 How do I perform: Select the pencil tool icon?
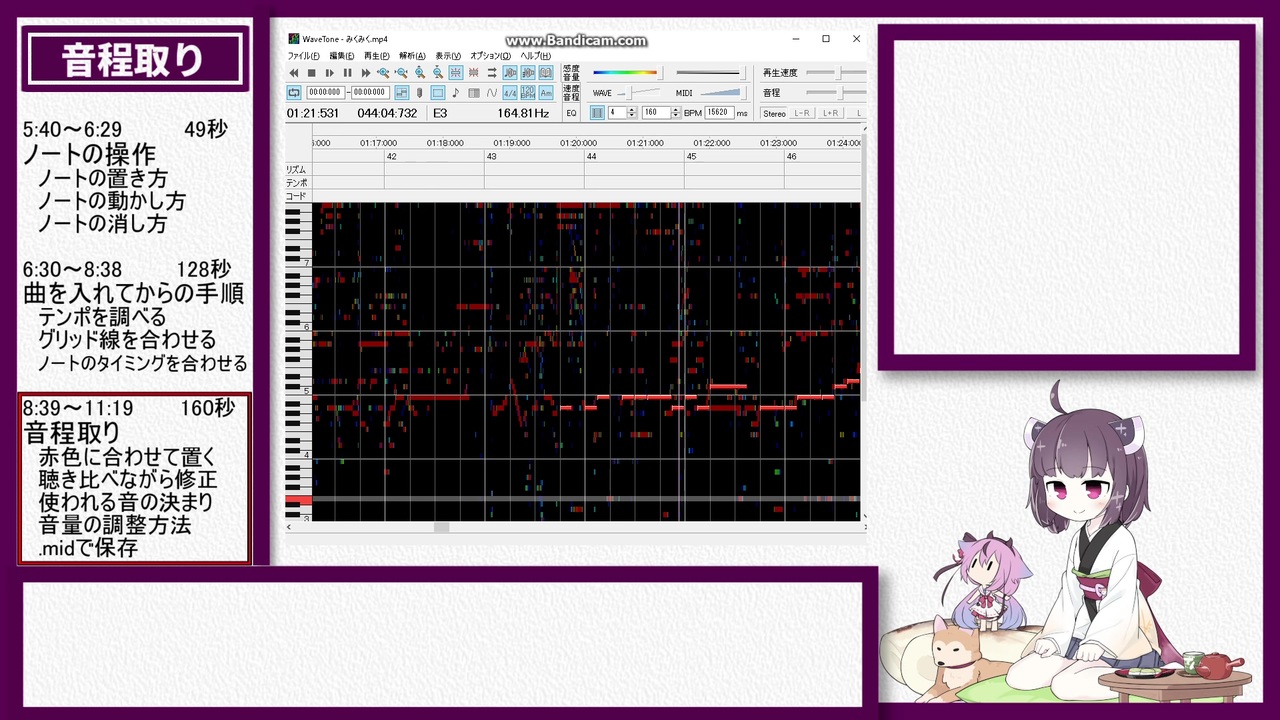tap(420, 93)
